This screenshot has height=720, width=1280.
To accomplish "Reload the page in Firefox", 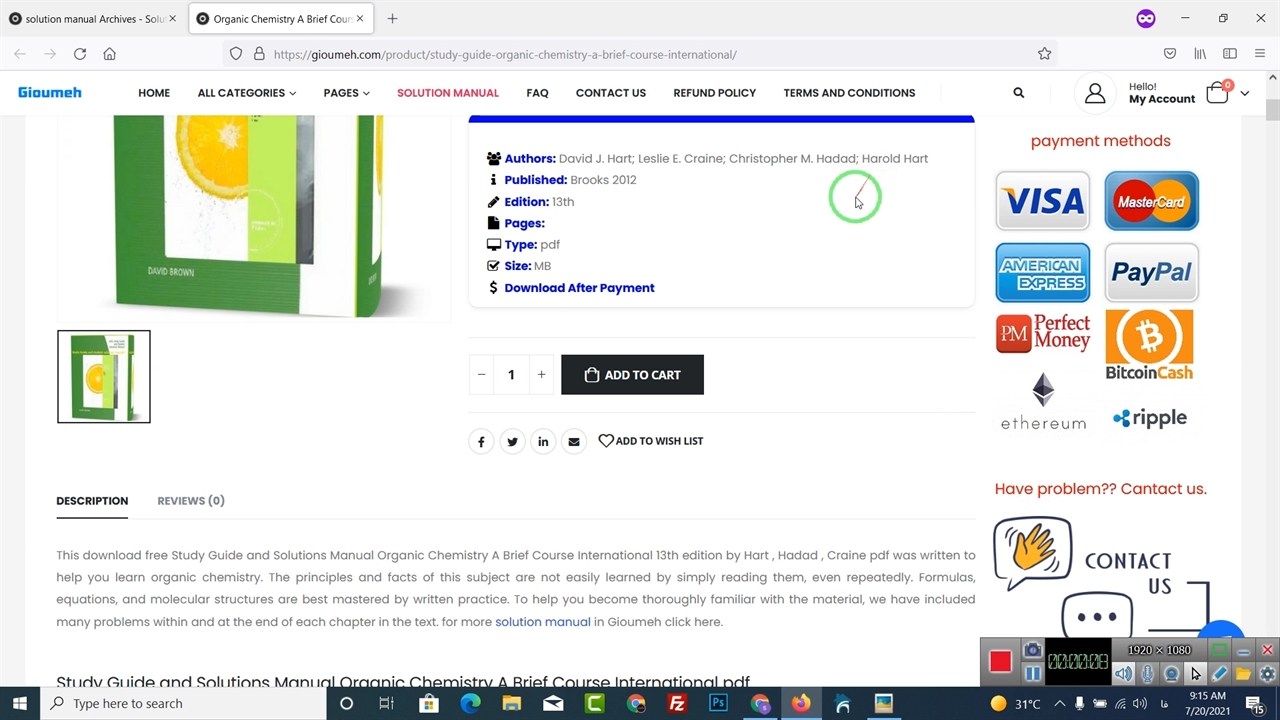I will (x=80, y=54).
